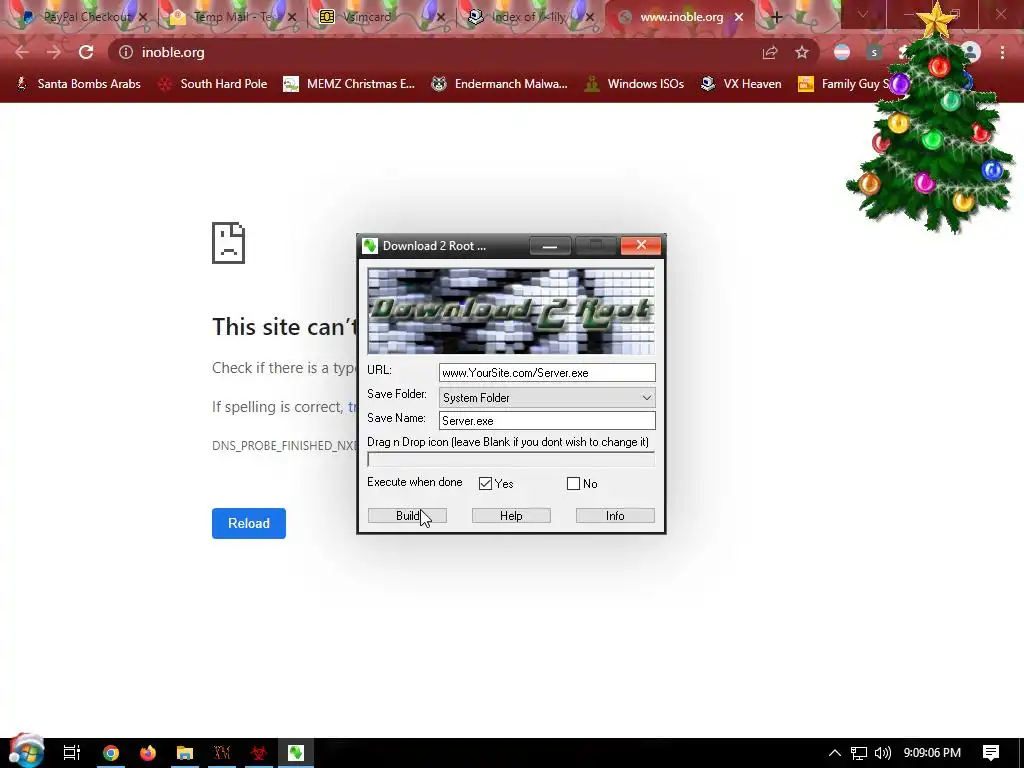This screenshot has height=768, width=1024.
Task: Check the 'Yes' execute when done checkbox
Action: click(485, 483)
